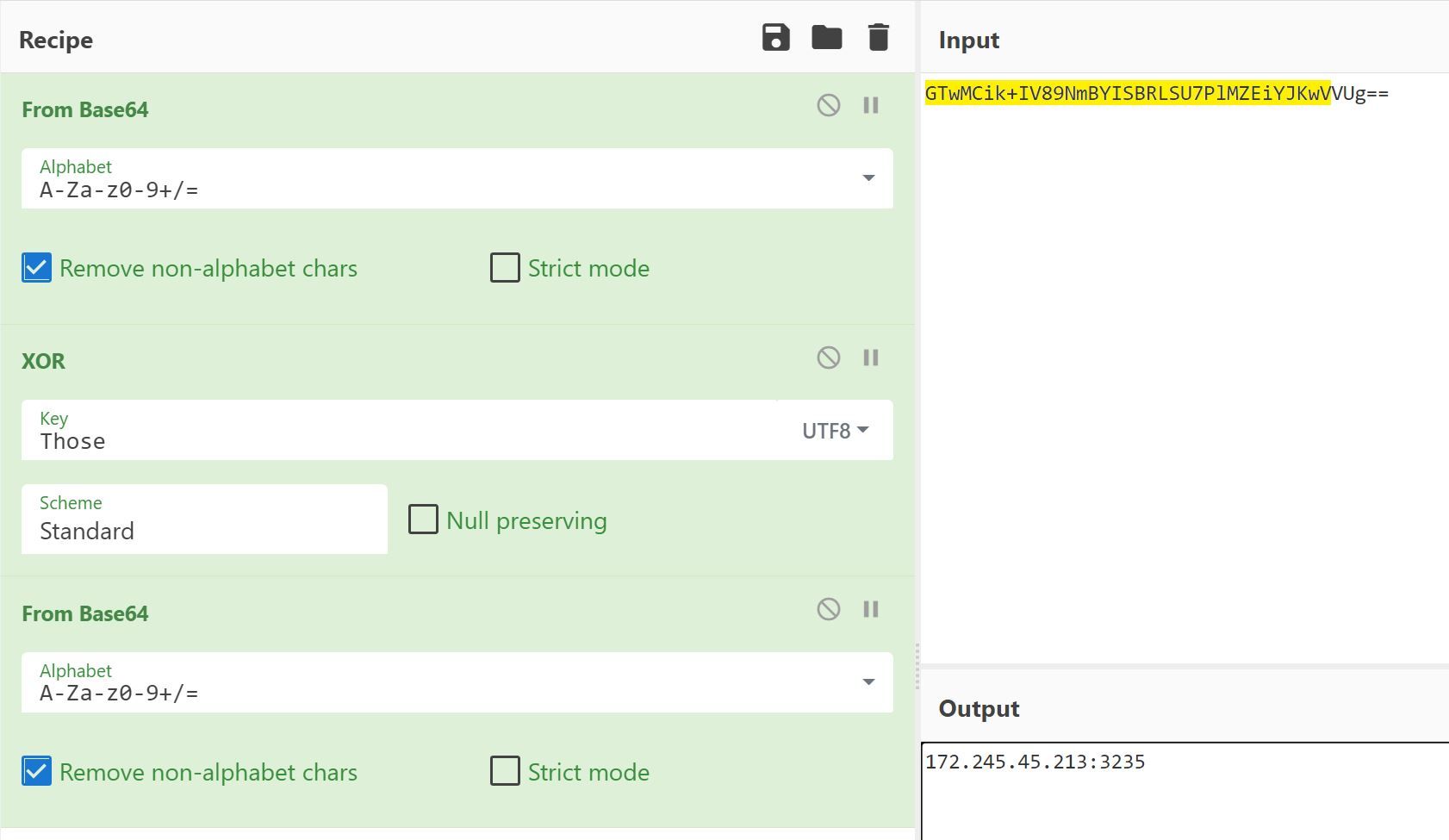Uncheck Remove non-alphabet chars in first Base64
Image resolution: width=1449 pixels, height=840 pixels.
tap(37, 268)
